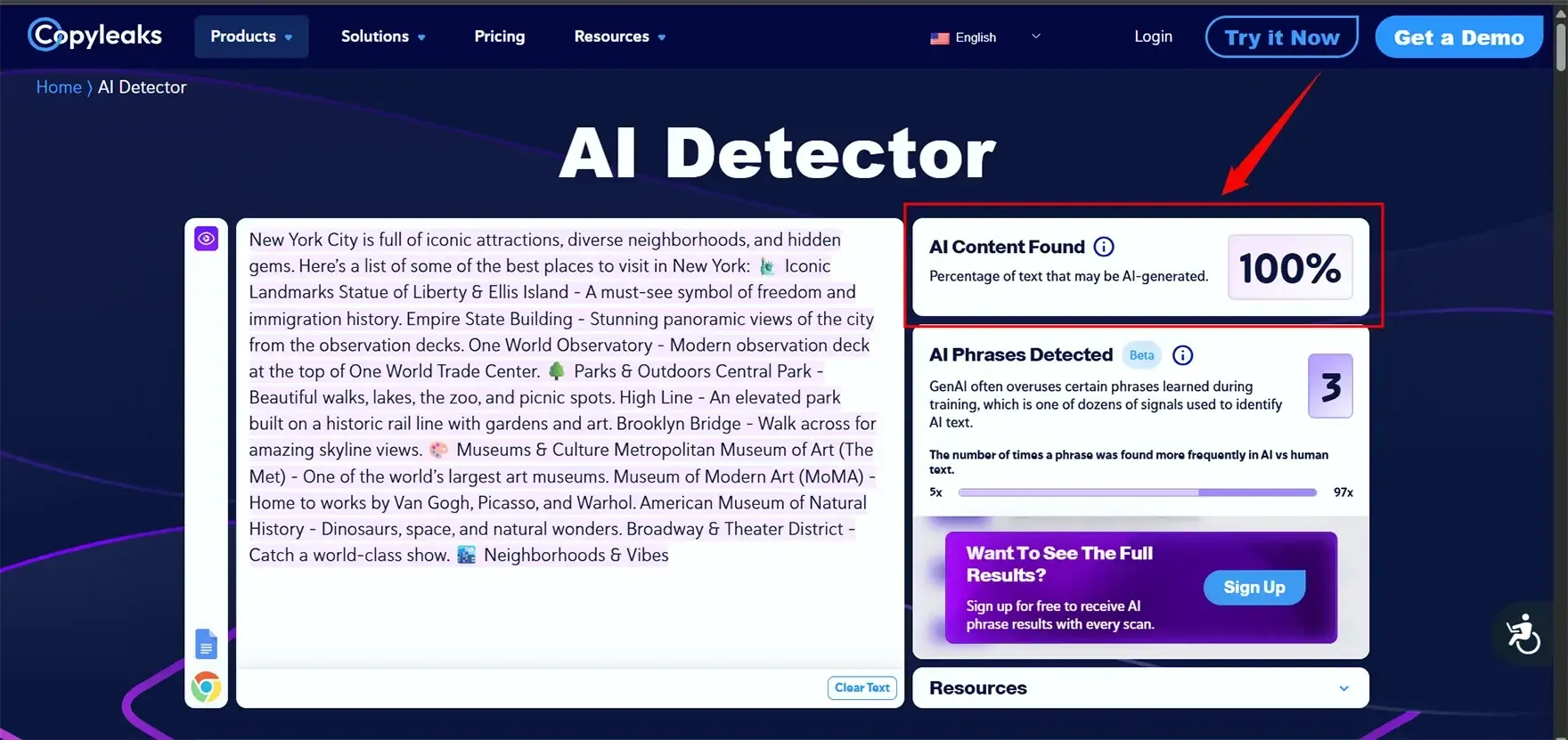Click the tree emoji before Parks & Outdoors
The width and height of the screenshot is (1568, 740).
pyautogui.click(x=557, y=370)
